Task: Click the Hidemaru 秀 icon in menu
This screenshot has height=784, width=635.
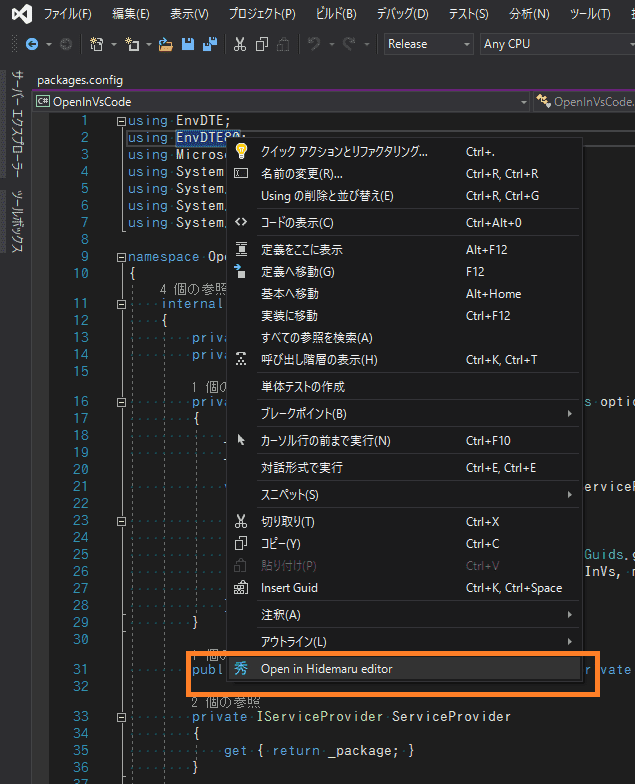Action: [x=241, y=668]
